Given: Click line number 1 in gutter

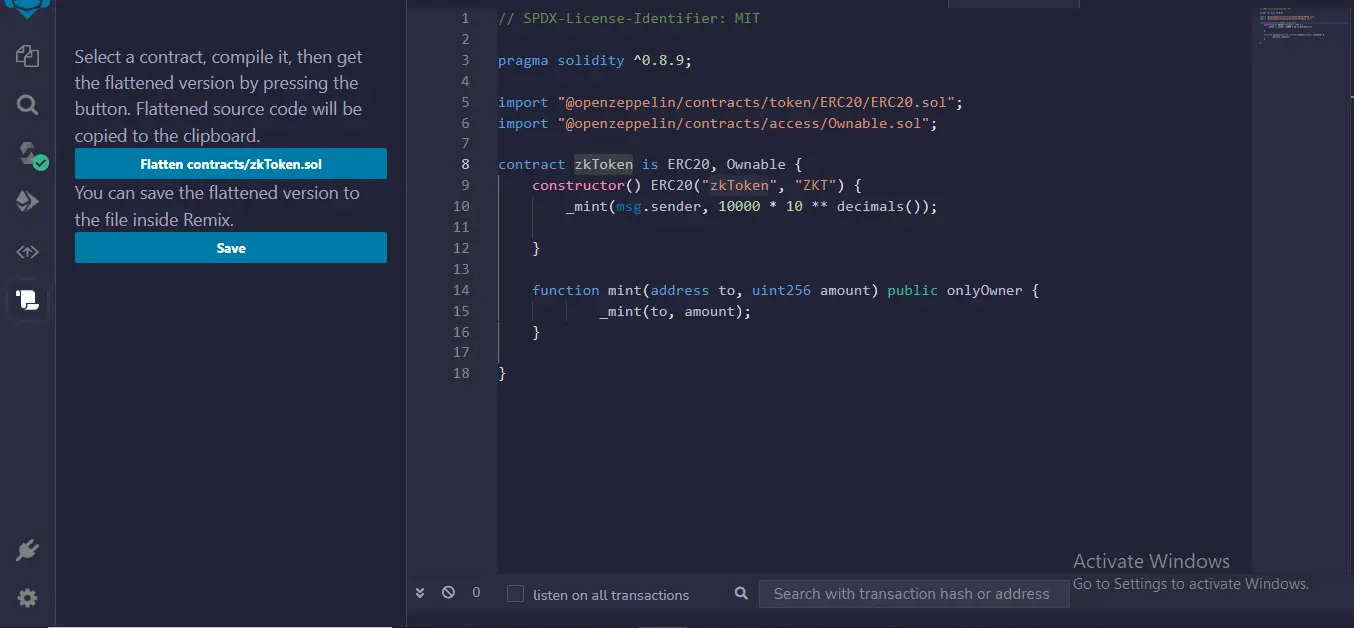Looking at the screenshot, I should coord(466,18).
